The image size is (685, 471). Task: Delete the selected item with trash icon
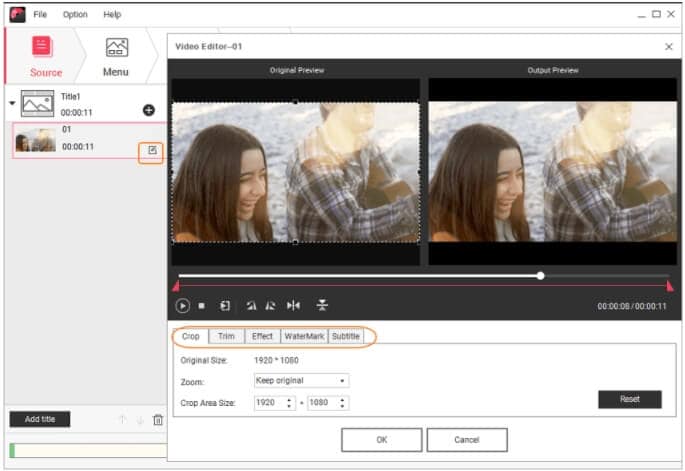point(158,420)
